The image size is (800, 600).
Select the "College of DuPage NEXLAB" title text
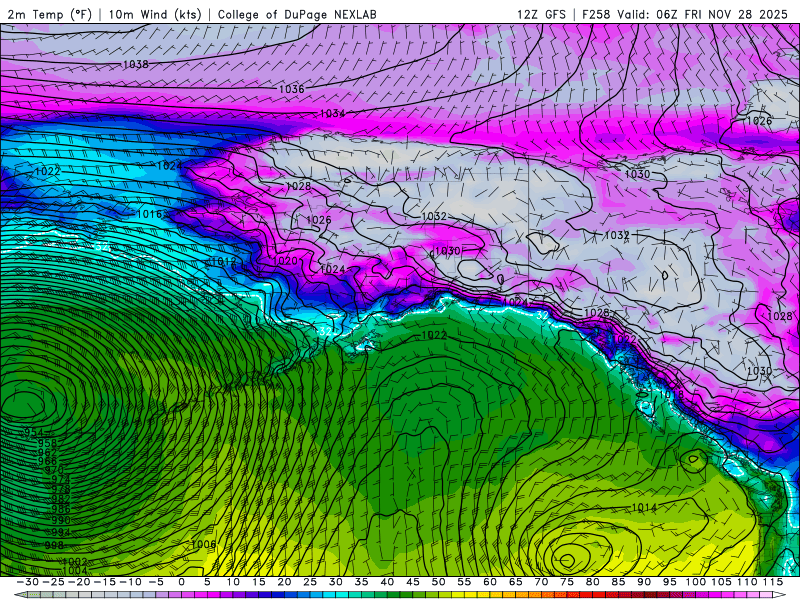coord(297,14)
